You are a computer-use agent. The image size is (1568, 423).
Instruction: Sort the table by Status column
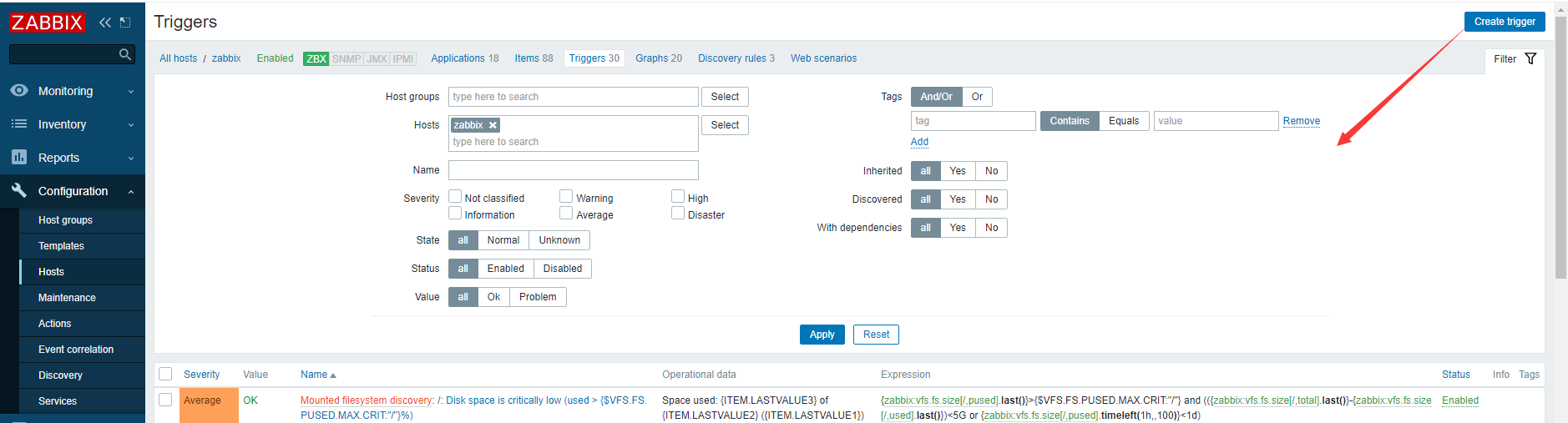[x=1455, y=375]
